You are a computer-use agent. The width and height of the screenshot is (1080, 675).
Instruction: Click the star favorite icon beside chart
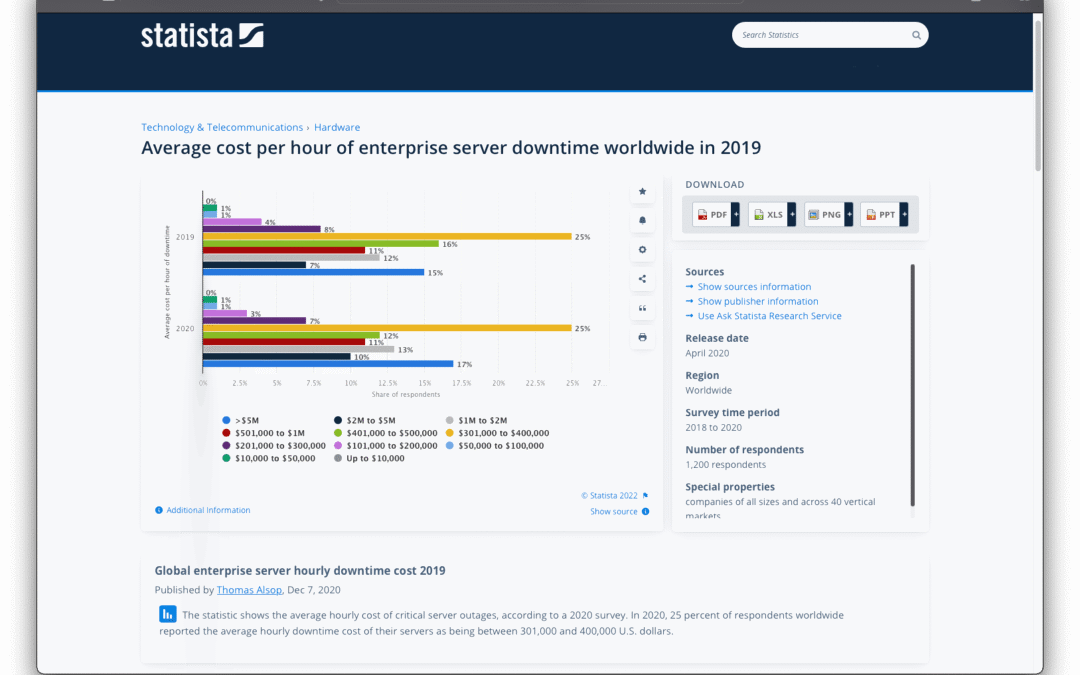(642, 191)
